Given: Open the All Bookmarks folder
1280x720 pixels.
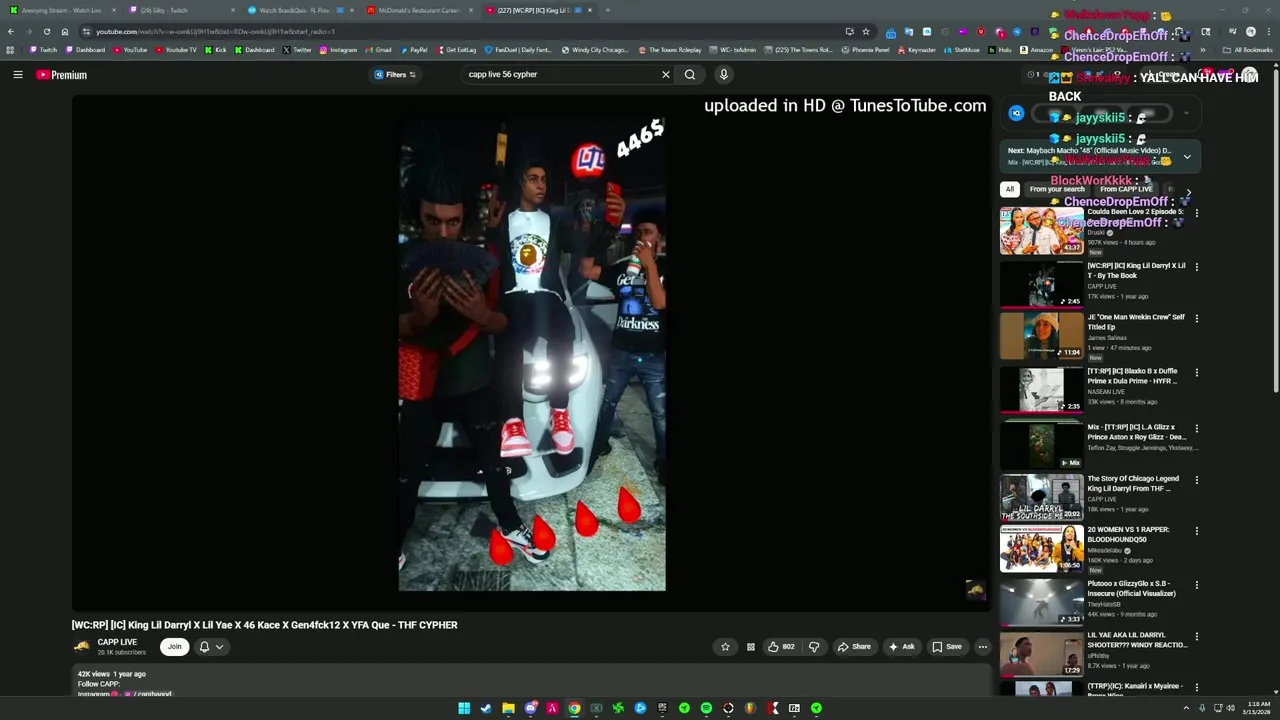Looking at the screenshot, I should [x=1248, y=50].
